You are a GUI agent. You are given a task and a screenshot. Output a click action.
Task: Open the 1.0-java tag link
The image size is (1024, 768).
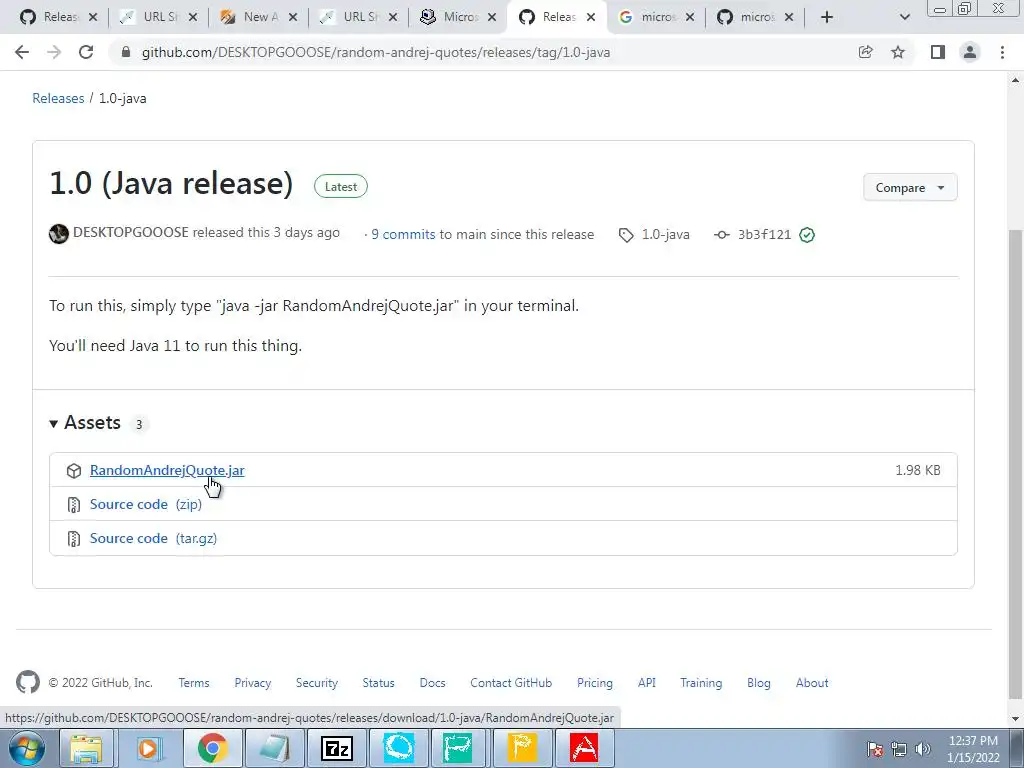[665, 234]
